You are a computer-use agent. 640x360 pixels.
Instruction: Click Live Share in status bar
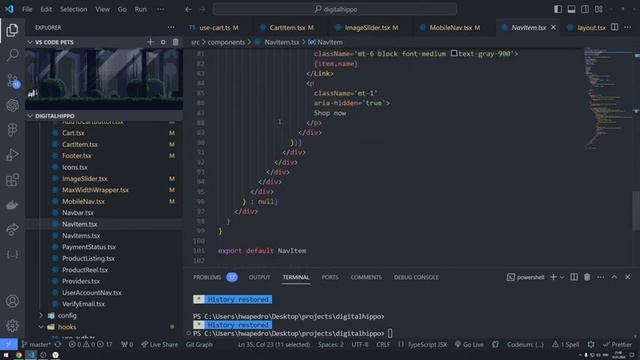point(160,344)
